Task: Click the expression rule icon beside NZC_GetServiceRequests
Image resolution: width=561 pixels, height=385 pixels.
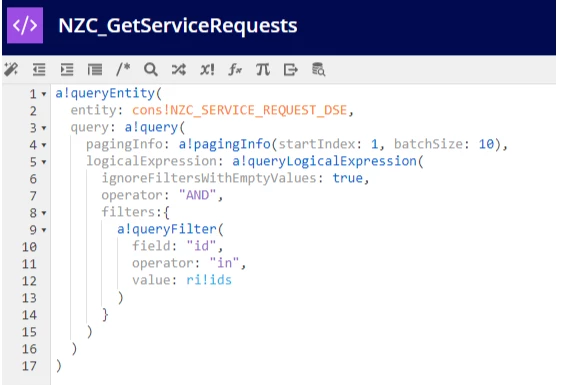Action: point(25,25)
